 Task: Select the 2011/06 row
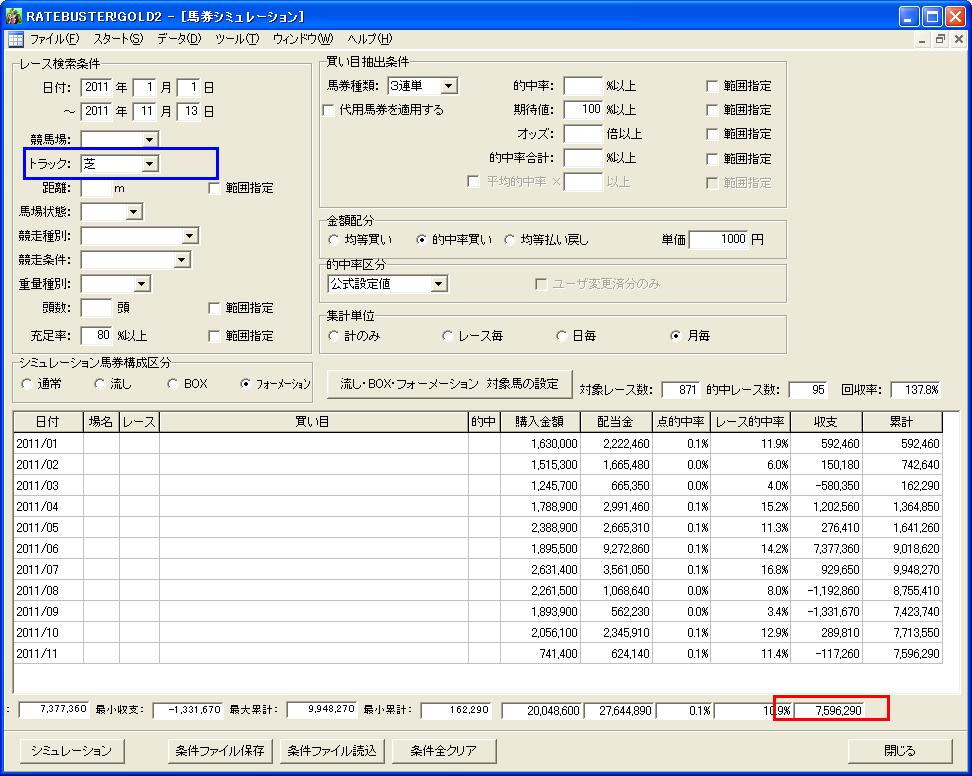coord(477,549)
